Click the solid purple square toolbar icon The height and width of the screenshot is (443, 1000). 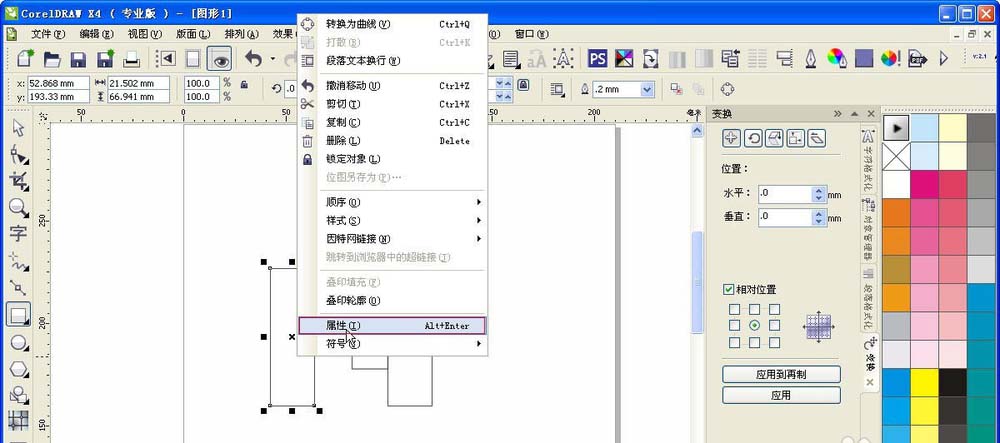pyautogui.click(x=864, y=59)
